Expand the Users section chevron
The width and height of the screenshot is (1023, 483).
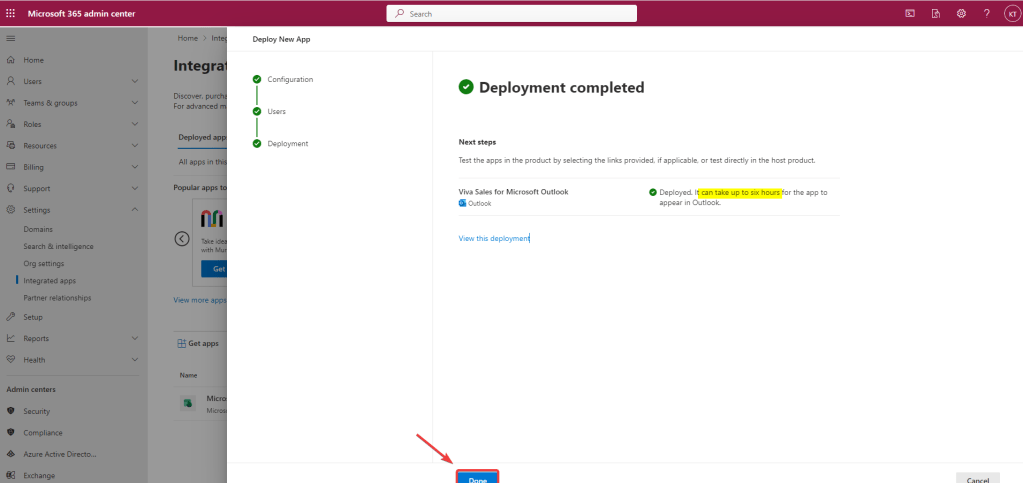point(135,81)
